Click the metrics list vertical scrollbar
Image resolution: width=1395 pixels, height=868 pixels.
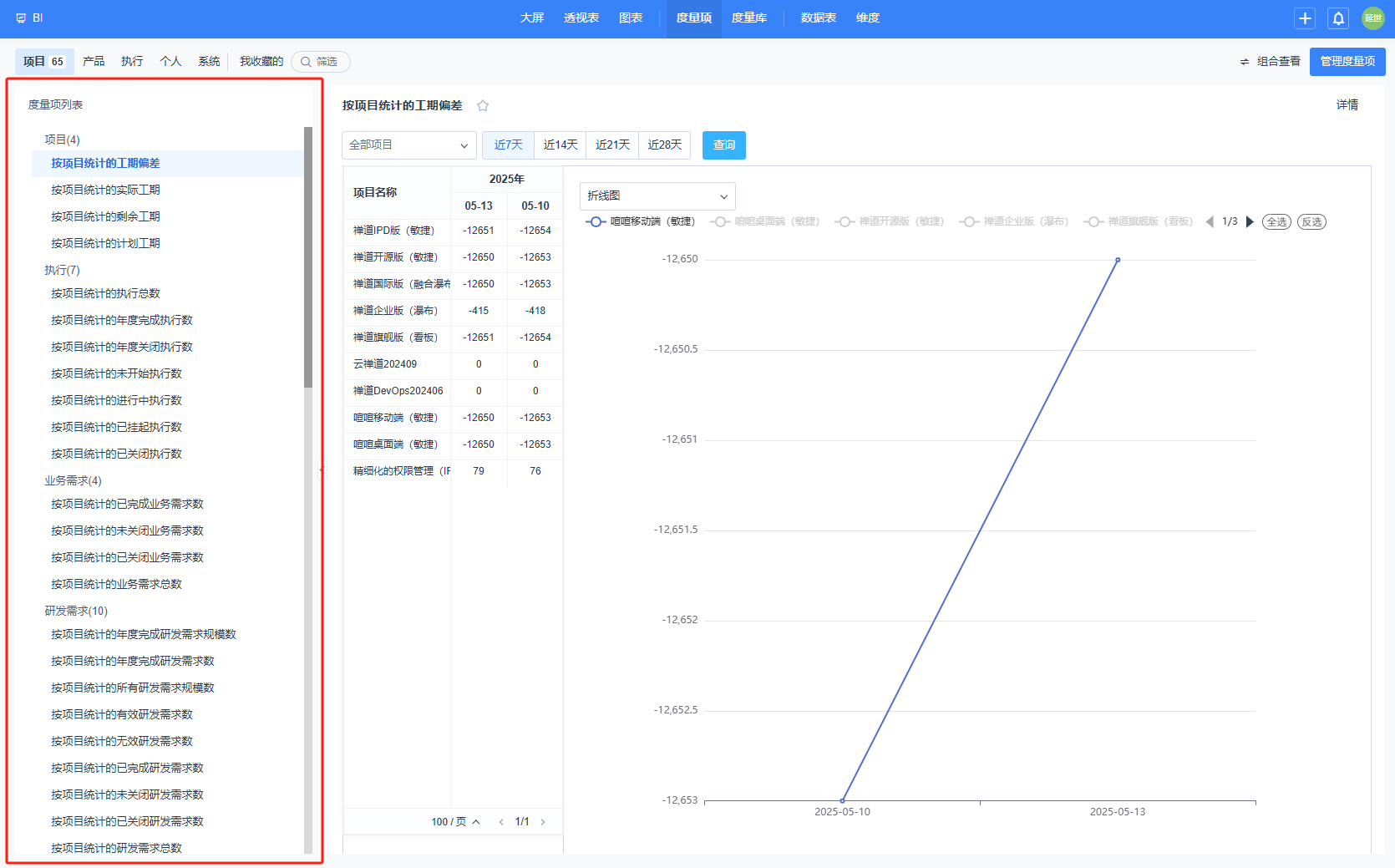coord(308,257)
